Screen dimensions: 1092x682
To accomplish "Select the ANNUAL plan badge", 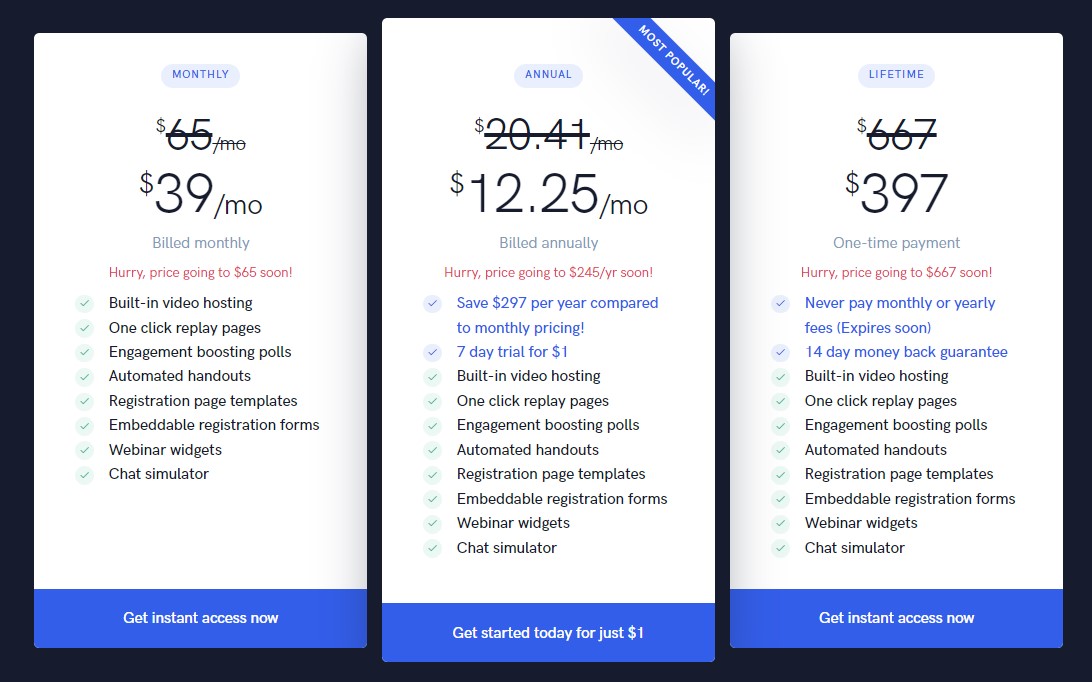I will (x=548, y=75).
